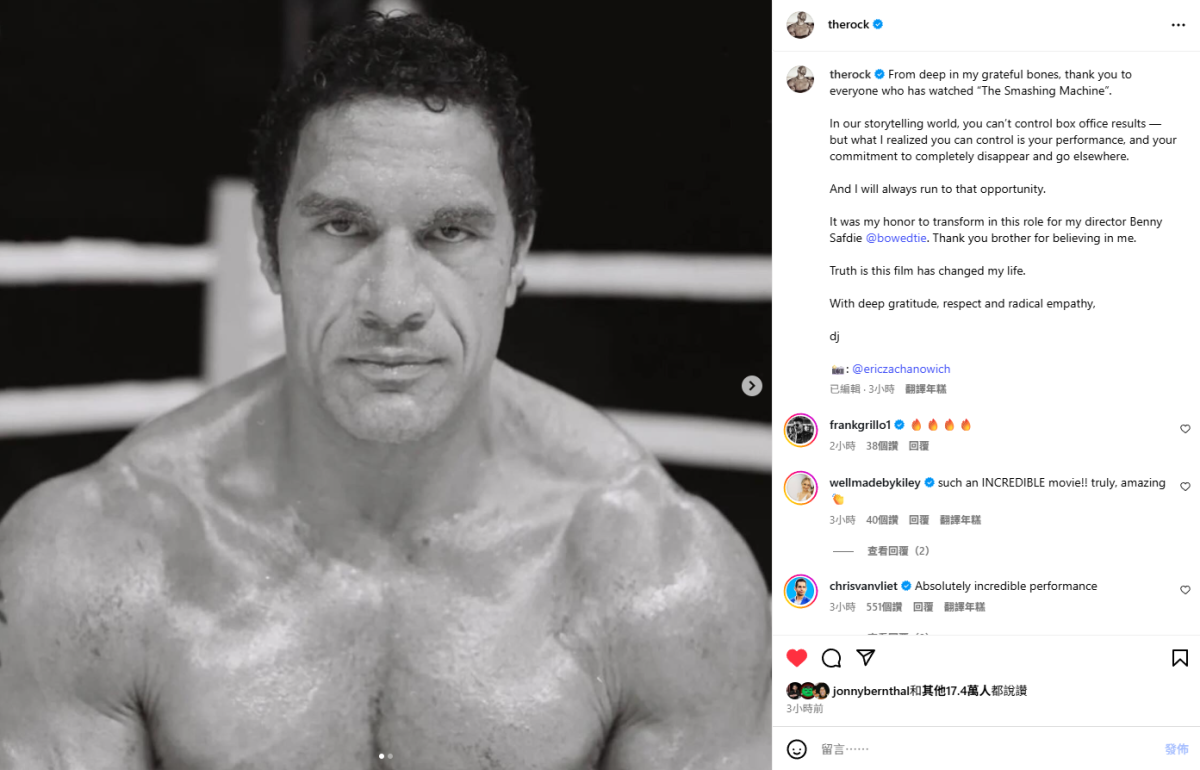
Task: Click the comment input field
Action: point(980,749)
